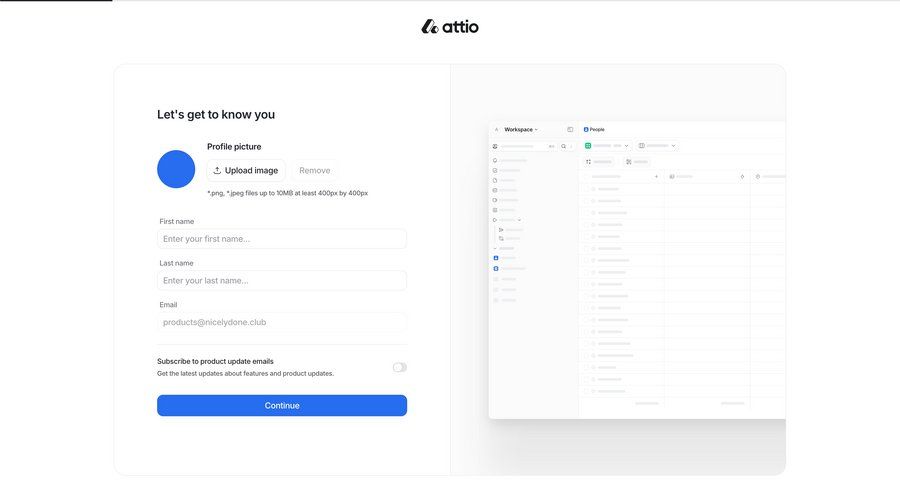The image size is (900, 484).
Task: Click the blue Continue button
Action: [x=282, y=405]
